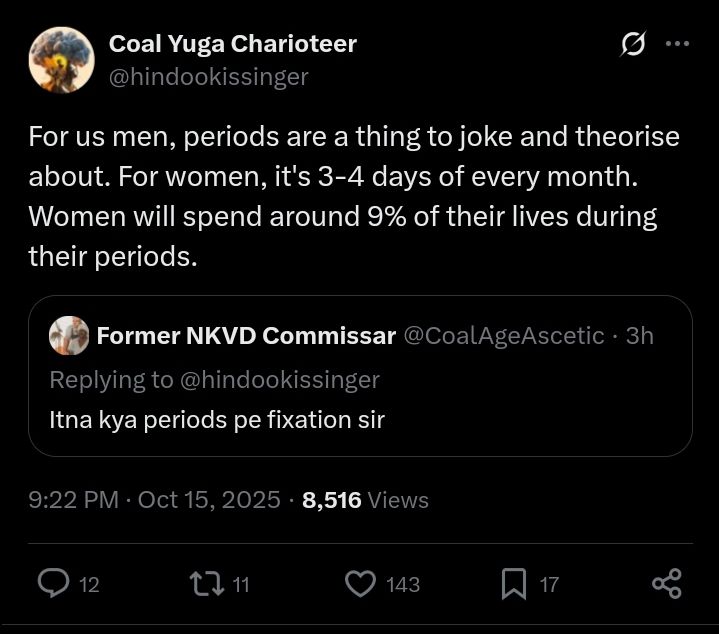Click the @CoalAgeAscetic handle

point(503,336)
